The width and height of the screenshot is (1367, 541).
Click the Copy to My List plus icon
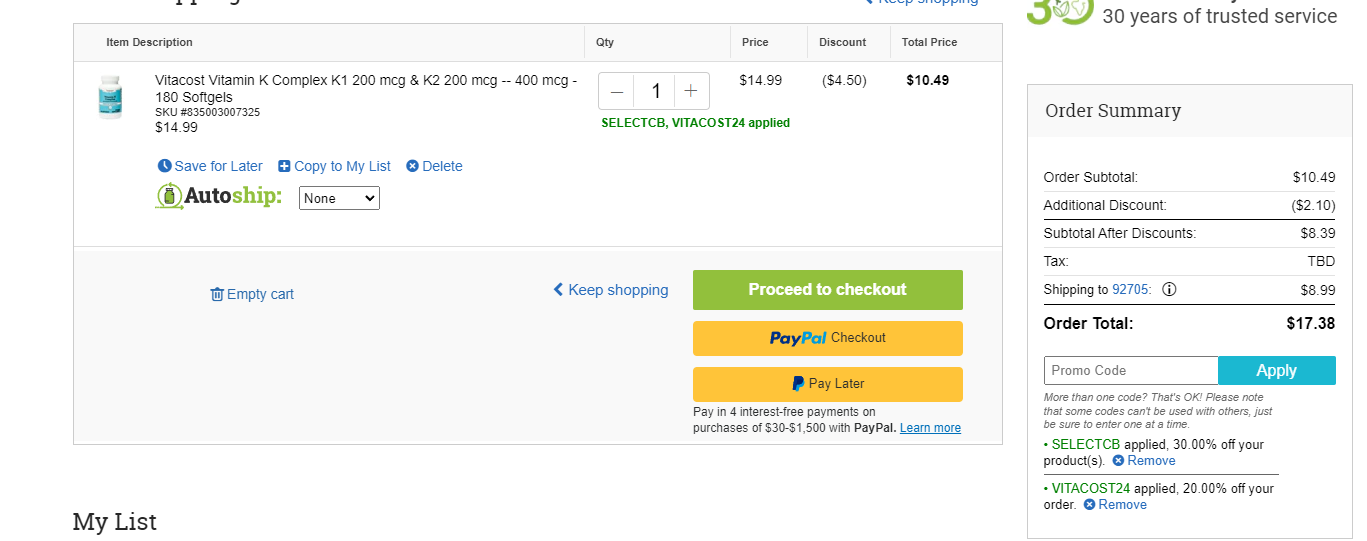[x=284, y=166]
